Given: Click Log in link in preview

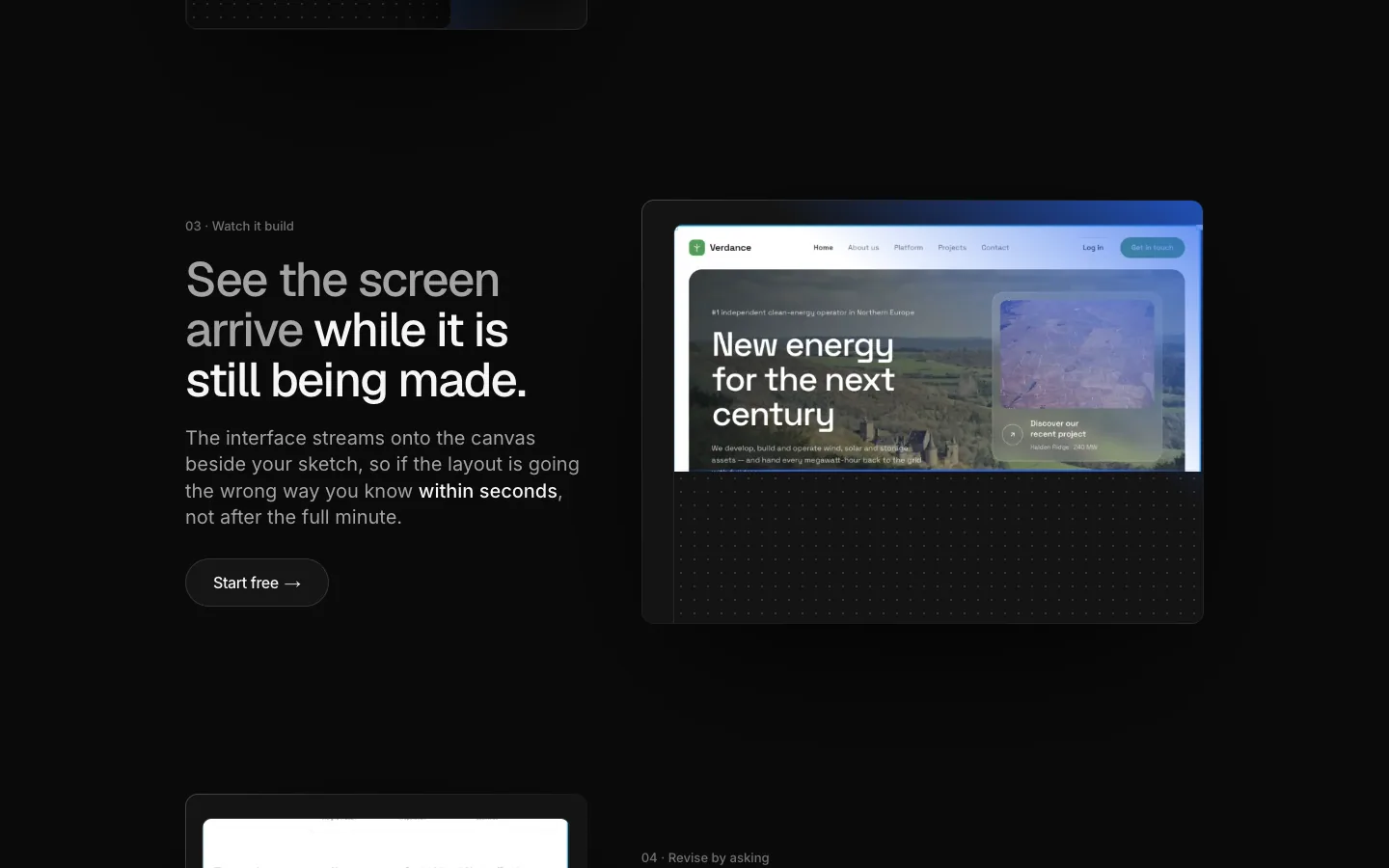Looking at the screenshot, I should tap(1093, 248).
